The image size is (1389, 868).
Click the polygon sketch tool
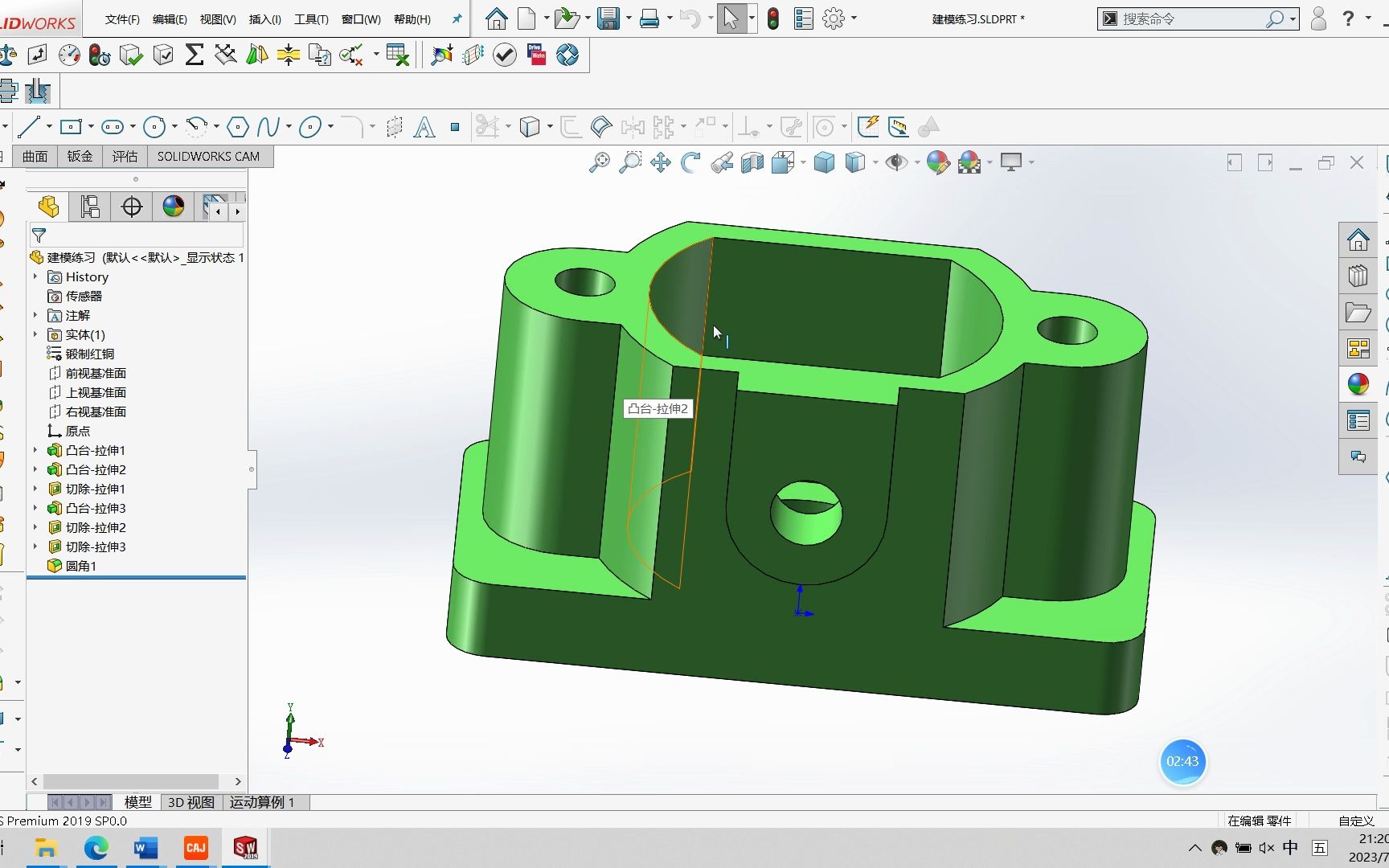[x=239, y=127]
